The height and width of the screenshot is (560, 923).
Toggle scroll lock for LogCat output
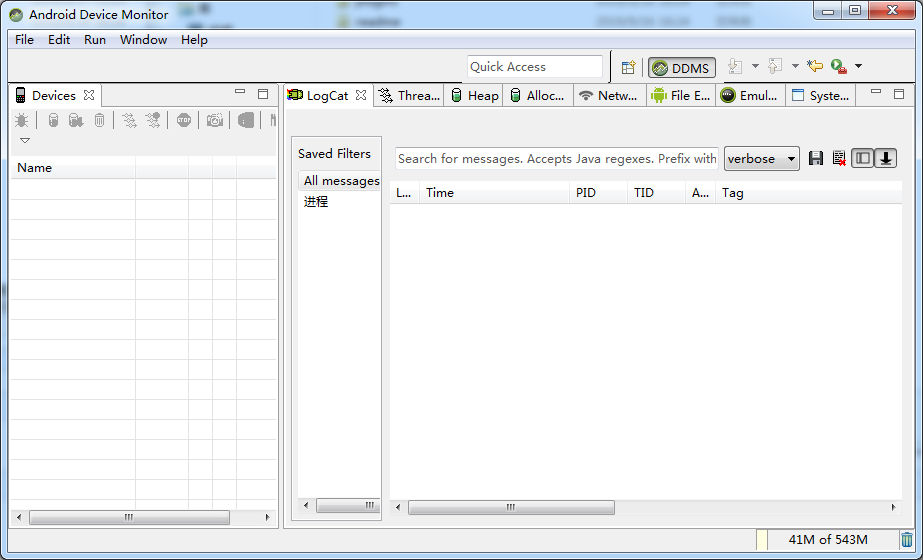coord(886,159)
